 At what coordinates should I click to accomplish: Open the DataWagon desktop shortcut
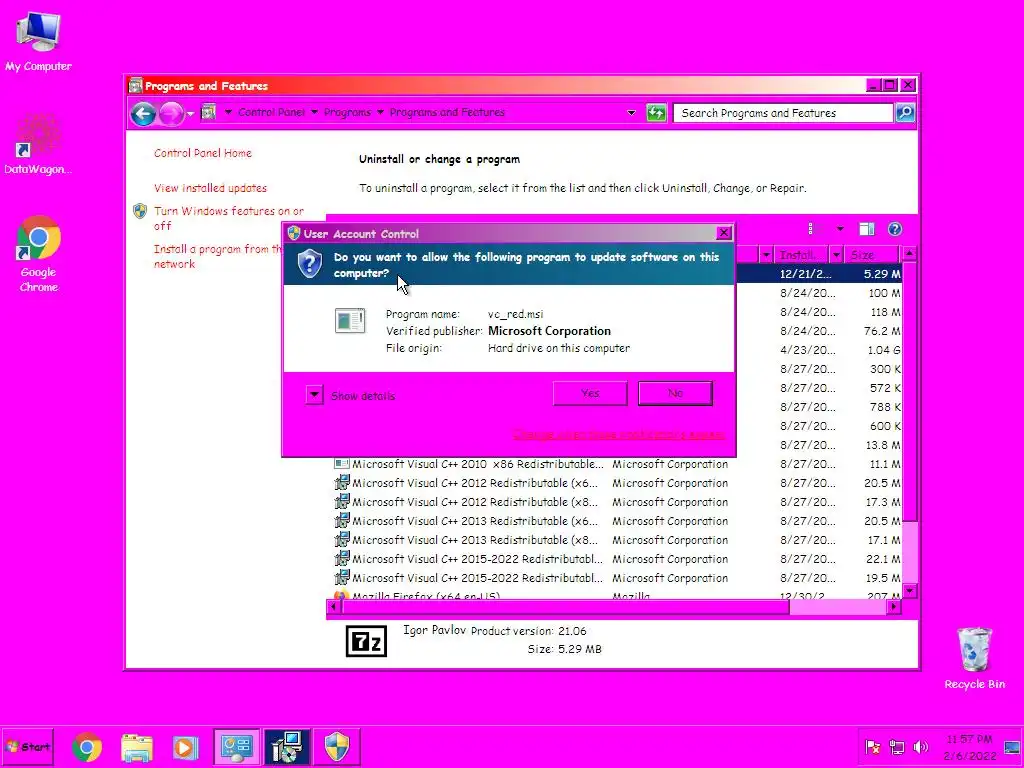(x=38, y=144)
